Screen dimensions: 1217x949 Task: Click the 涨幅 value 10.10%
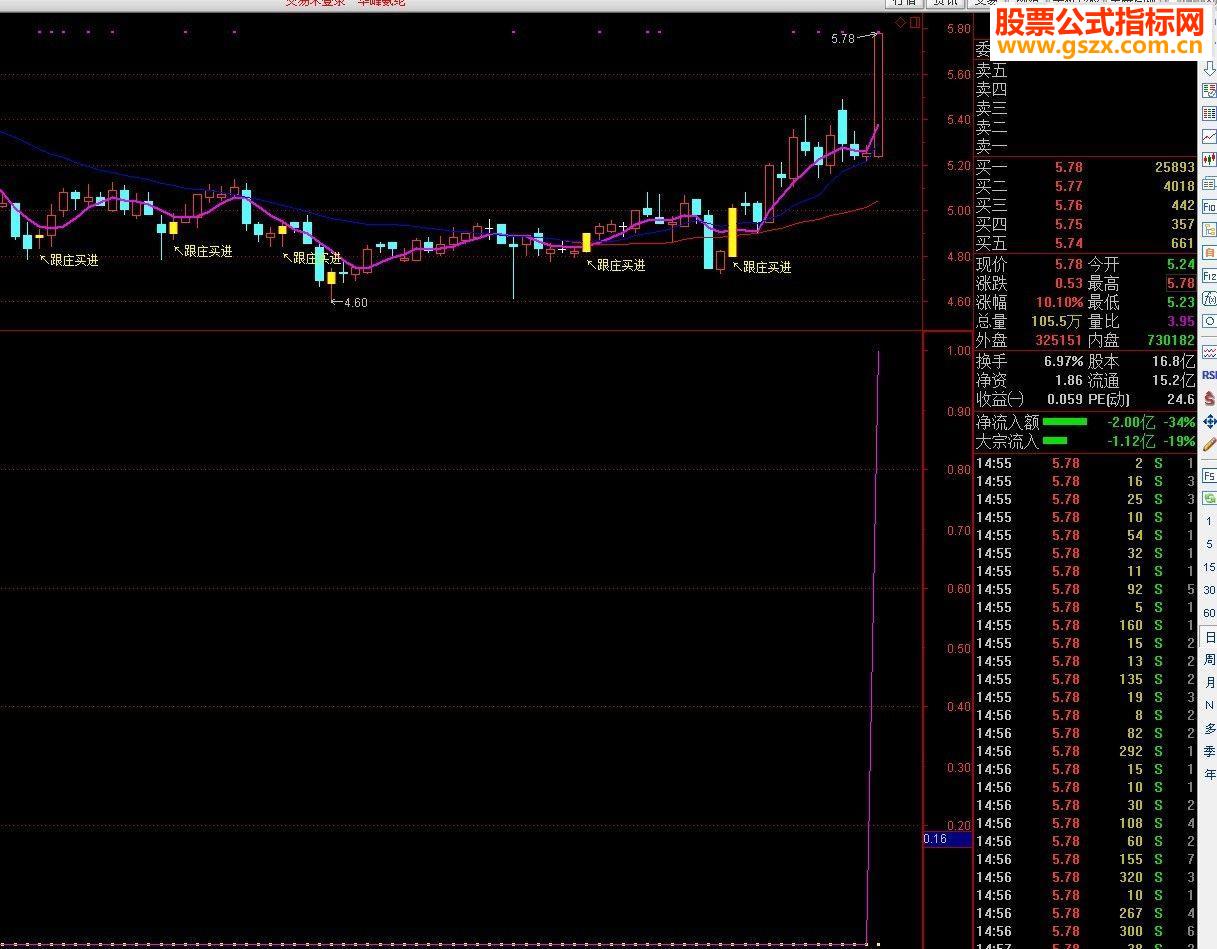pyautogui.click(x=1061, y=302)
